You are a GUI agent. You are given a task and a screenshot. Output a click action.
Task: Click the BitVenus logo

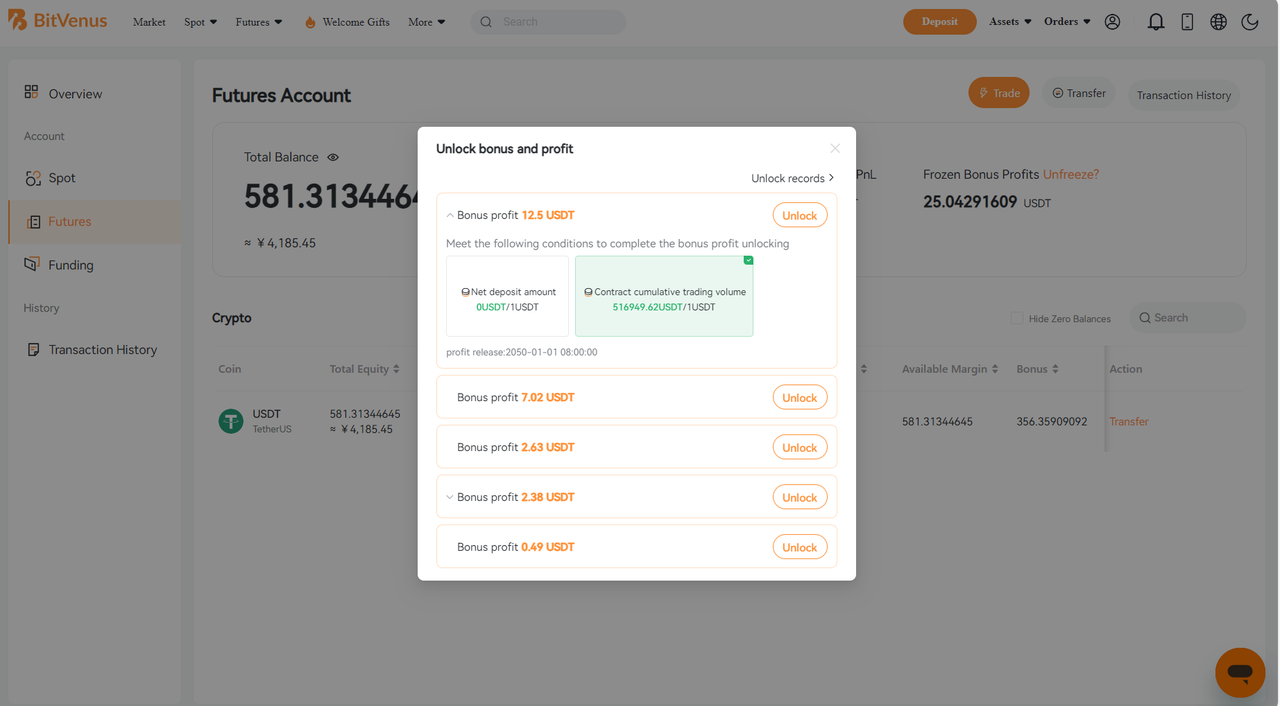coord(57,20)
